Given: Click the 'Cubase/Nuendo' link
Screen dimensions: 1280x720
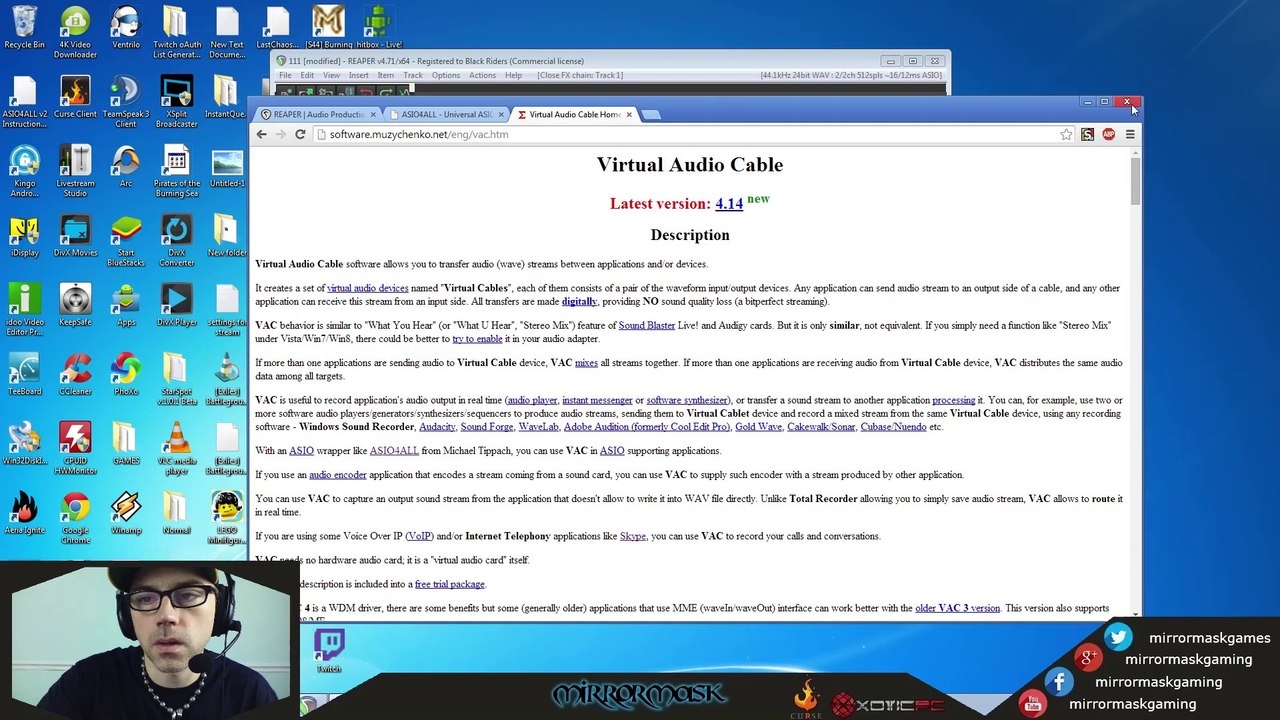Looking at the screenshot, I should coord(893,427).
